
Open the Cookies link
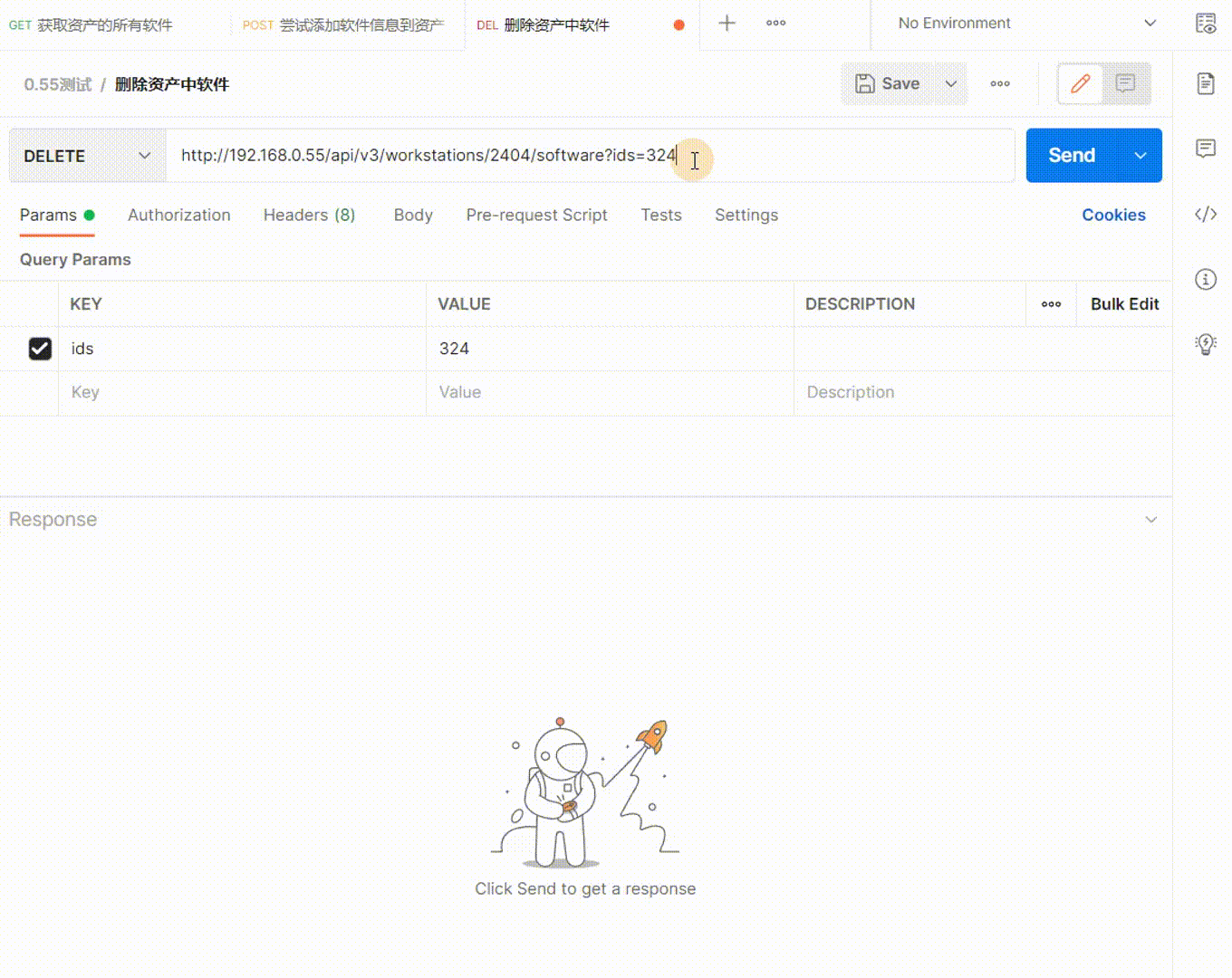pyautogui.click(x=1113, y=215)
